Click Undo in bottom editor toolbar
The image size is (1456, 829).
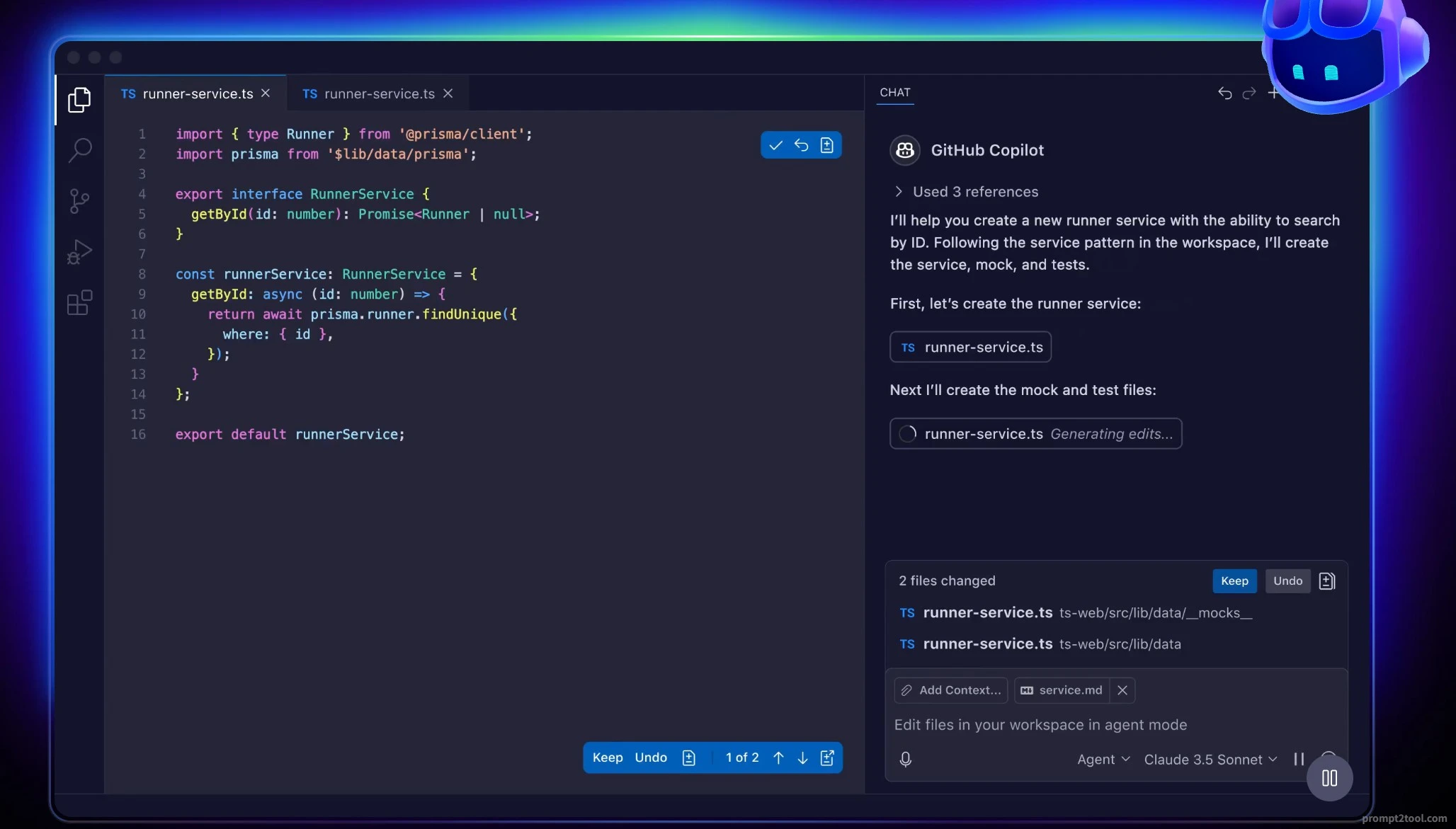tap(651, 757)
